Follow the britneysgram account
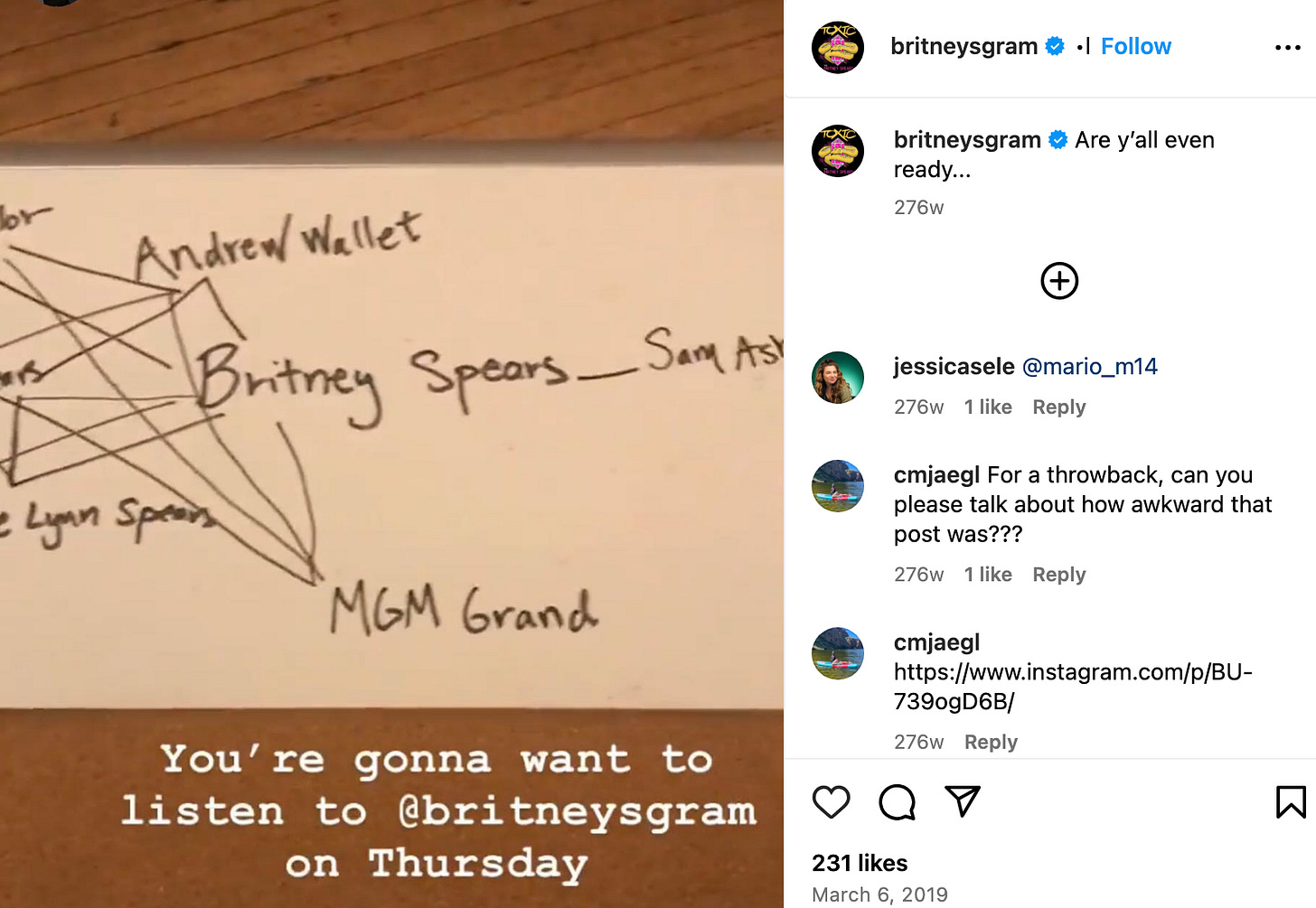 click(1136, 46)
